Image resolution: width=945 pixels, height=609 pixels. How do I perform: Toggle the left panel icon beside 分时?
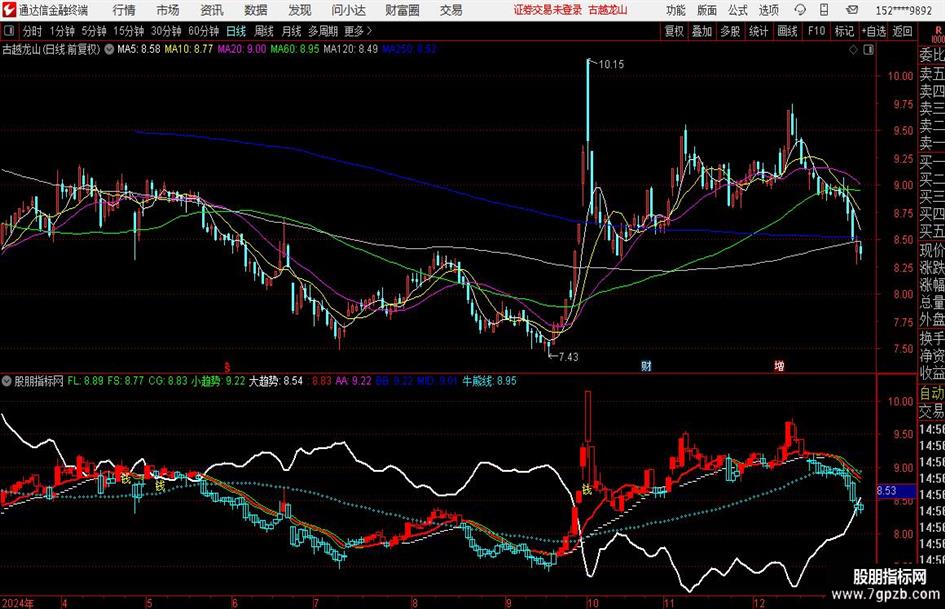pyautogui.click(x=8, y=31)
